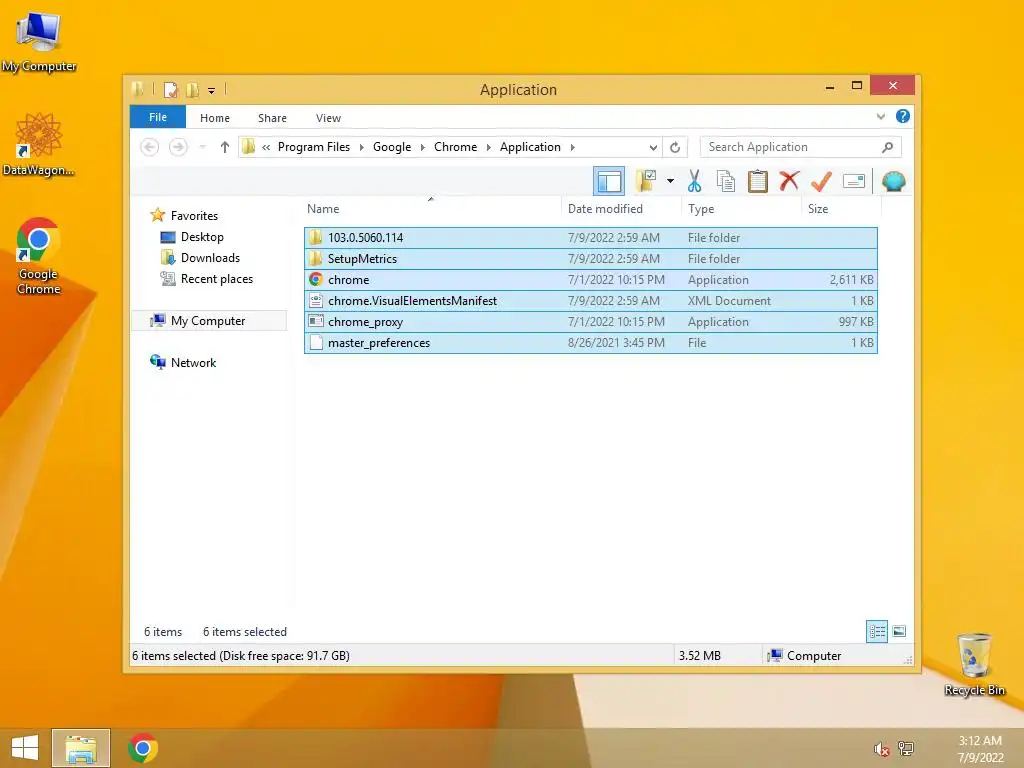Refresh the Application folder view
This screenshot has height=768, width=1024.
click(x=675, y=147)
